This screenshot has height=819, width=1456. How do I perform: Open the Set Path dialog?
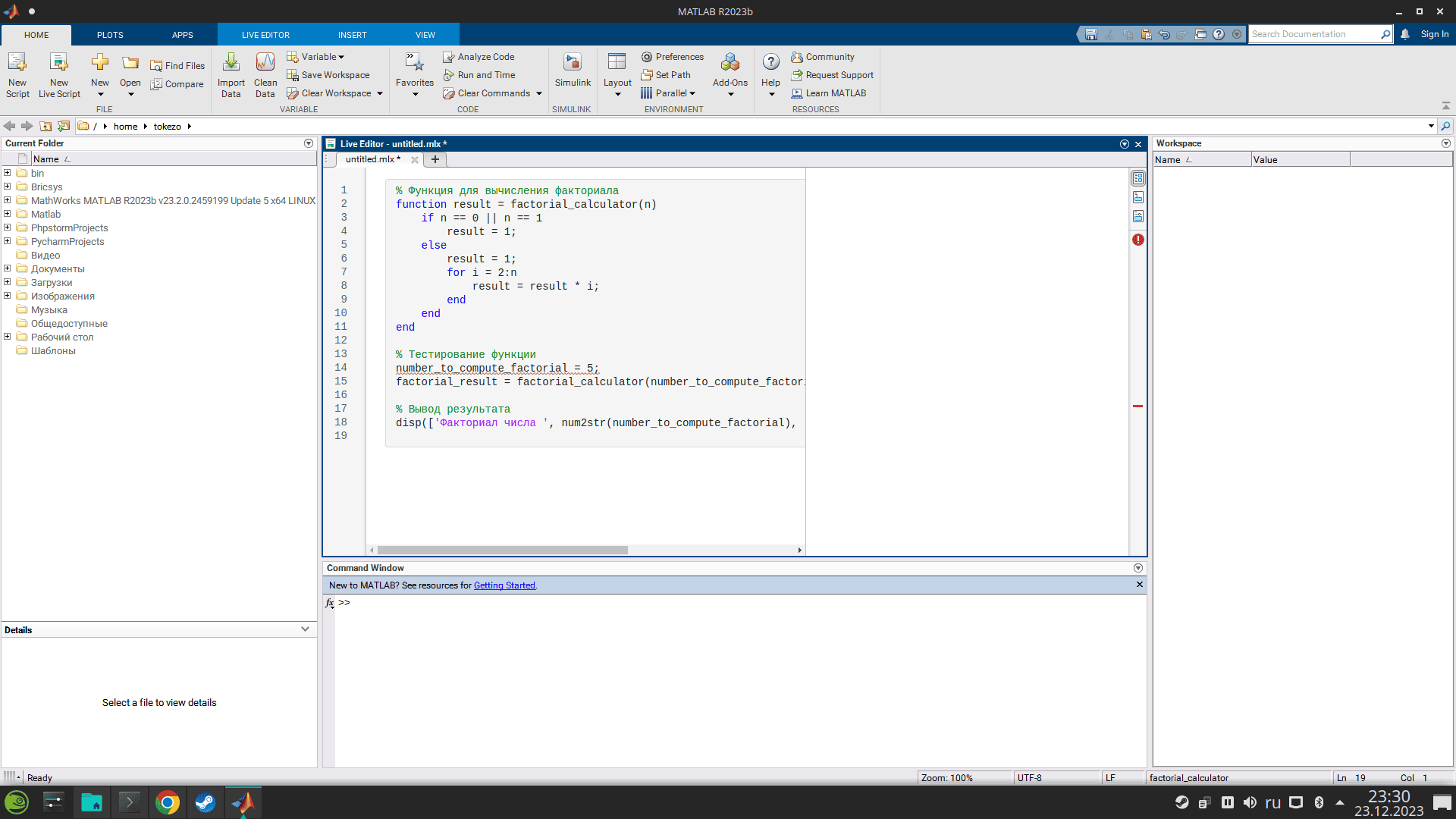coord(665,75)
